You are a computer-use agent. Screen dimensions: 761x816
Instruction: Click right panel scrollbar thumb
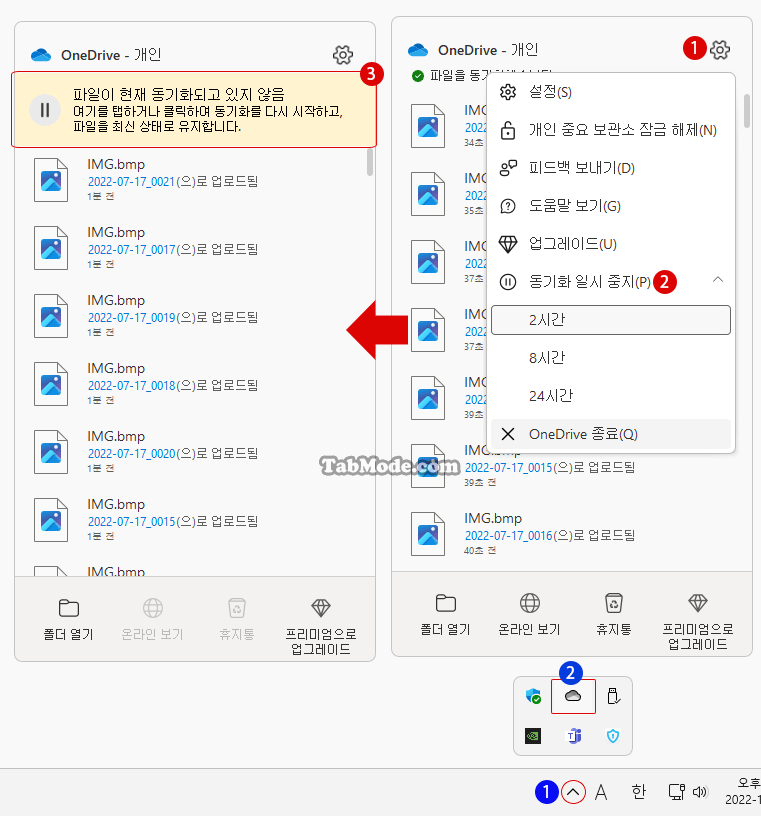pyautogui.click(x=747, y=111)
